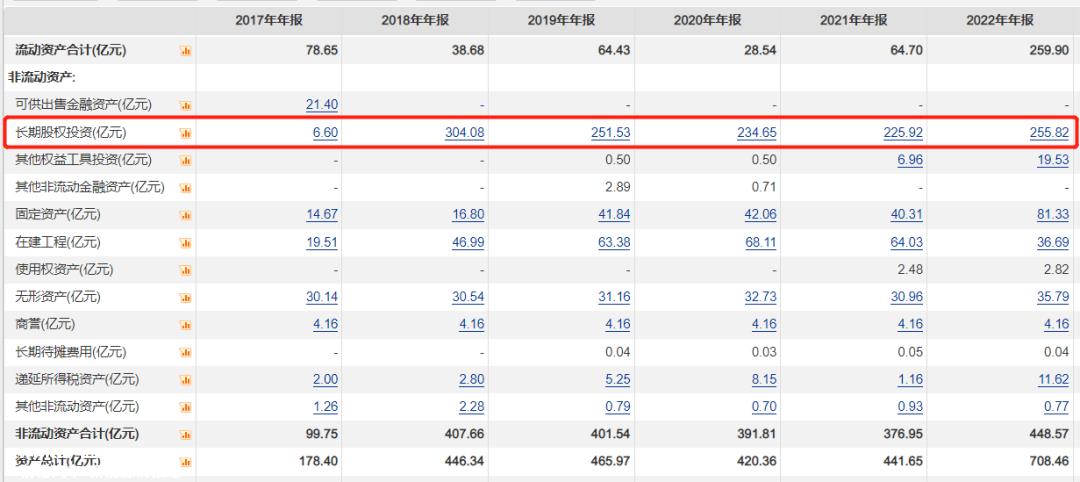The height and width of the screenshot is (482, 1080).
Task: Click the 非流动资产: section label
Action: pyautogui.click(x=41, y=77)
